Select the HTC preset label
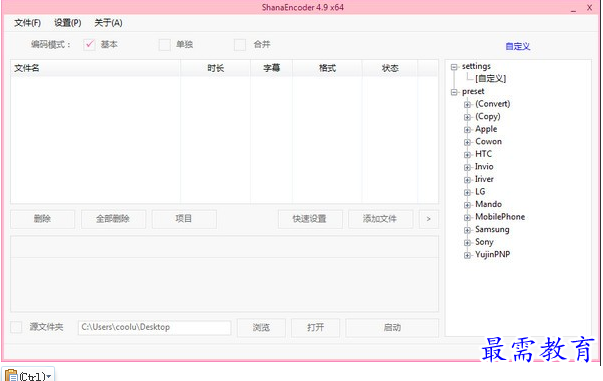 [x=483, y=154]
